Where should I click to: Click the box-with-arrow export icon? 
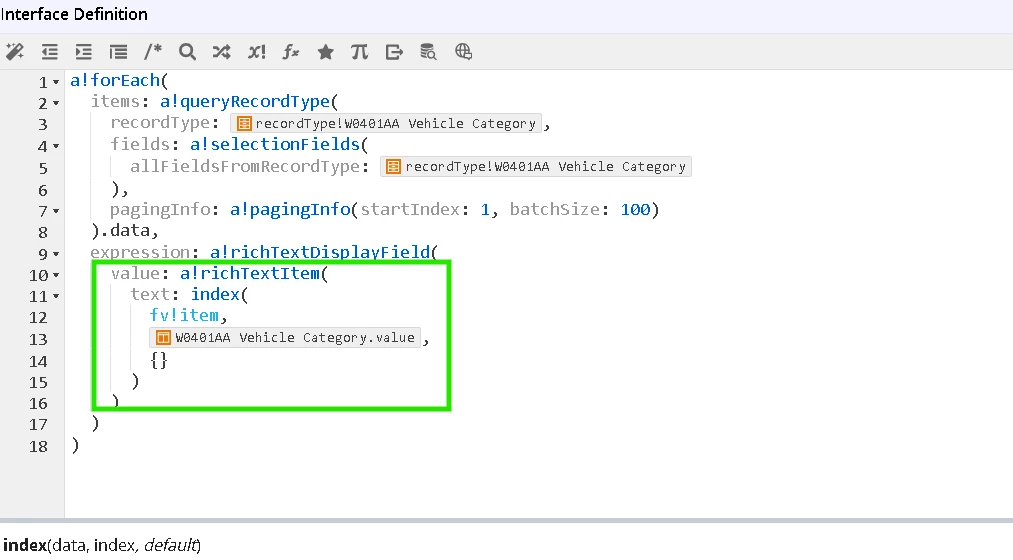[x=394, y=52]
